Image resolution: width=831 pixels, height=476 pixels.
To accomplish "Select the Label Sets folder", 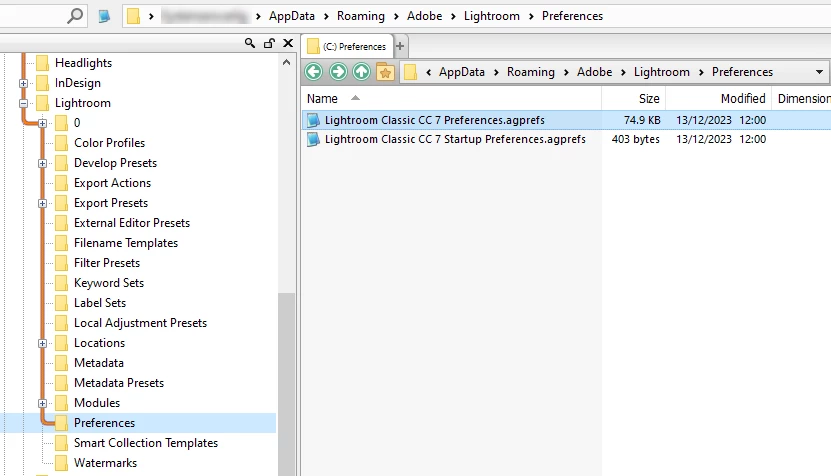I will pos(100,303).
